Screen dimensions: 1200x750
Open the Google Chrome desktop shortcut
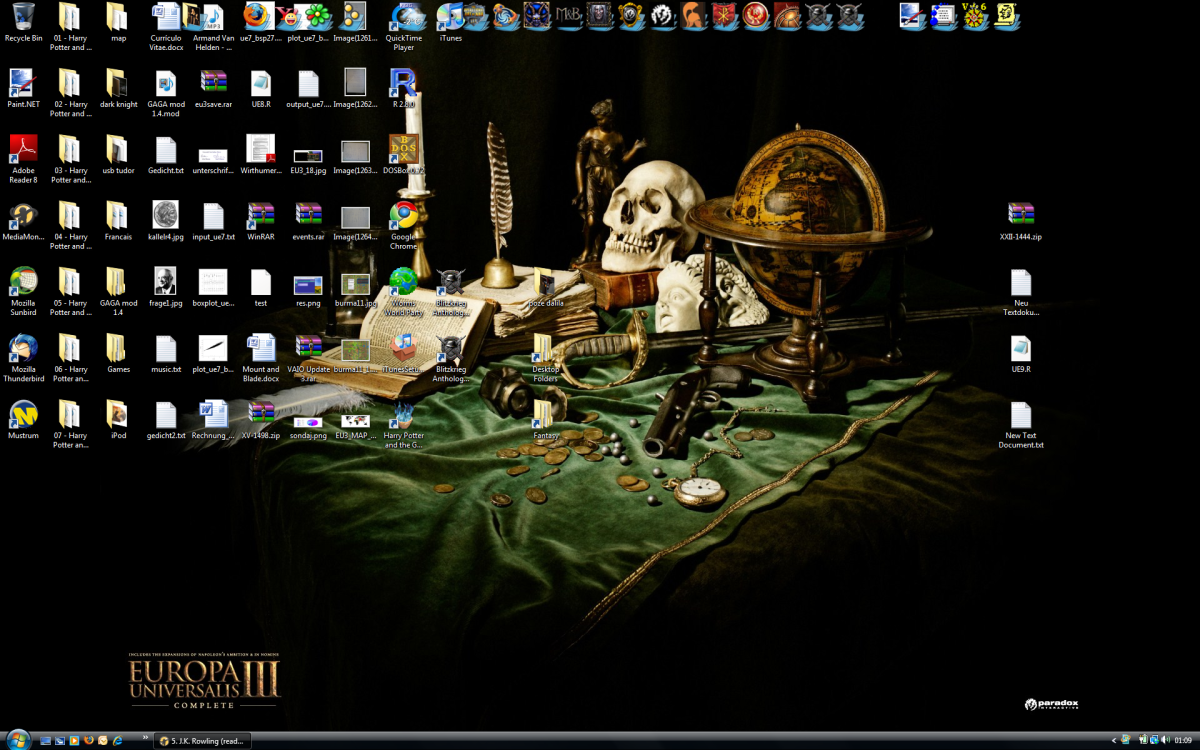click(x=403, y=217)
